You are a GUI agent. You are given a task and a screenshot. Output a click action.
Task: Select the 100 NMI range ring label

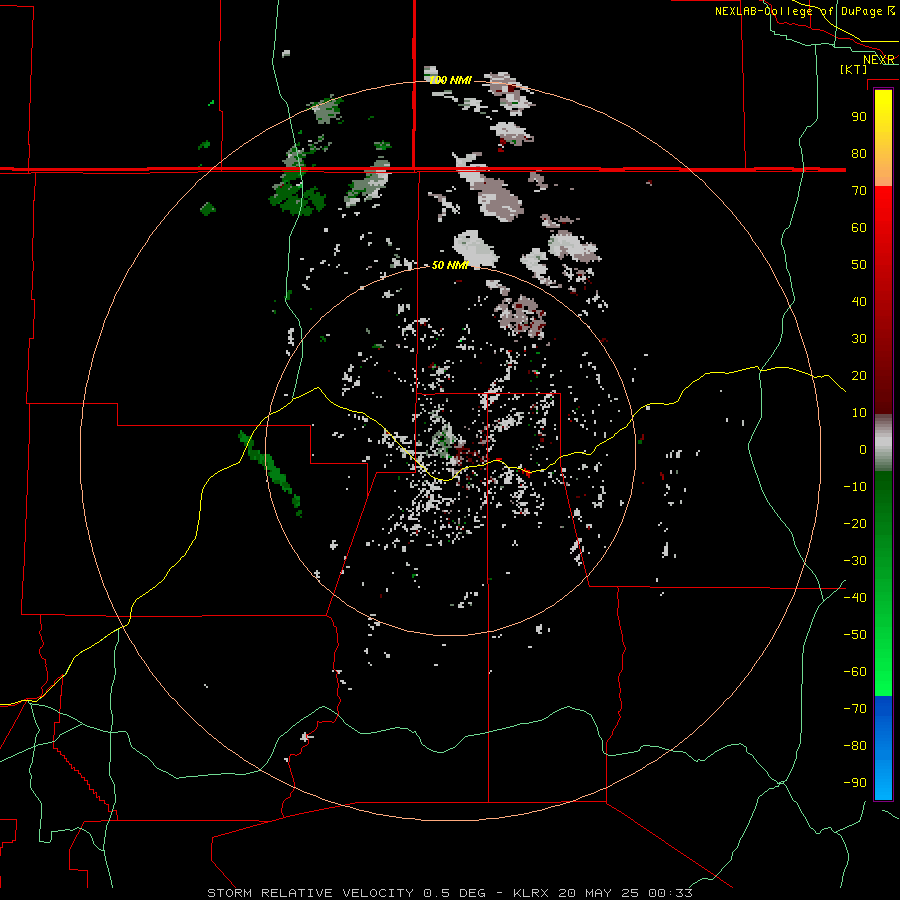451,80
